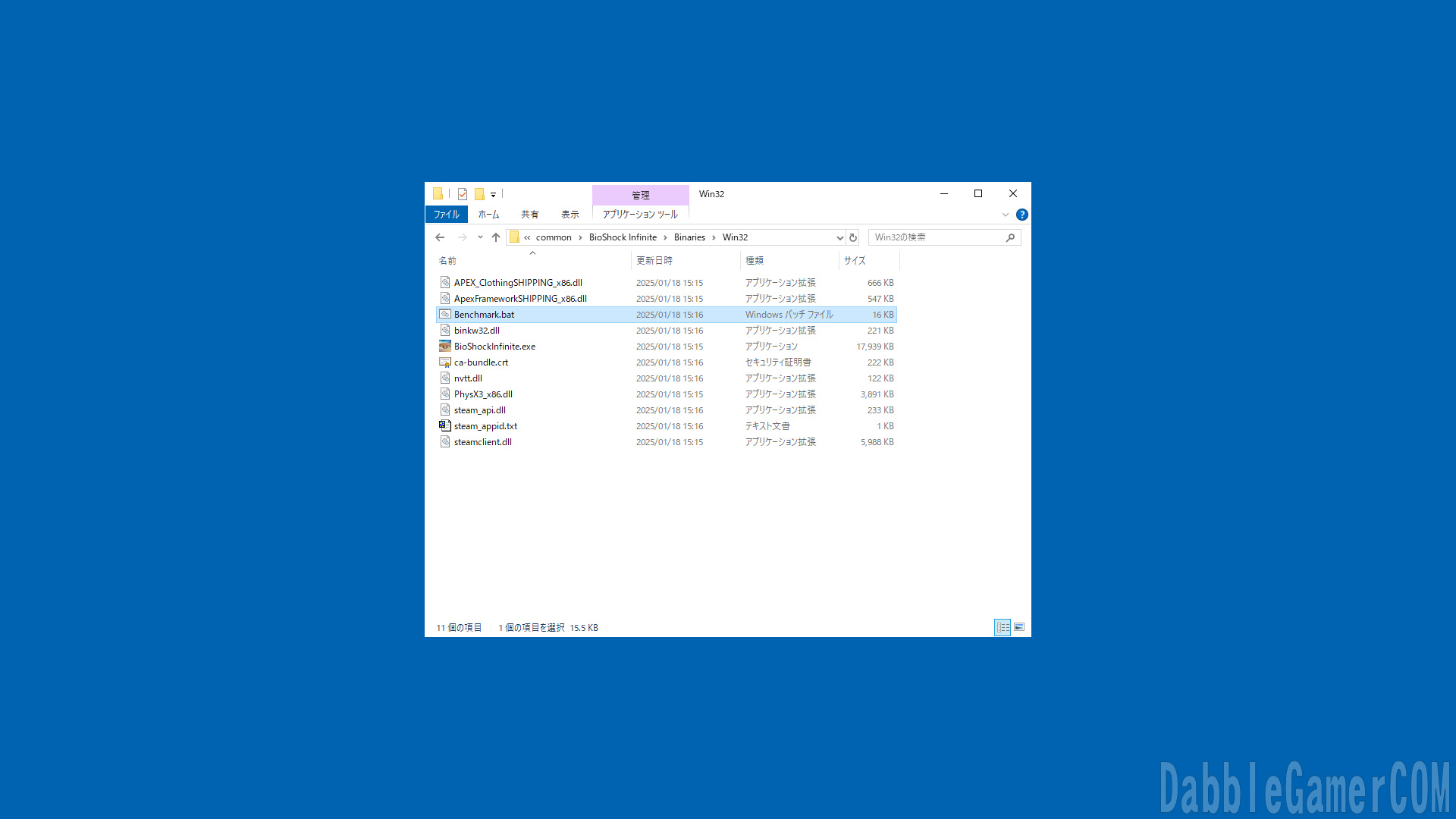Viewport: 1456px width, 819px height.
Task: Open the chevron after BioShock Infinite in the path
Action: (x=665, y=237)
